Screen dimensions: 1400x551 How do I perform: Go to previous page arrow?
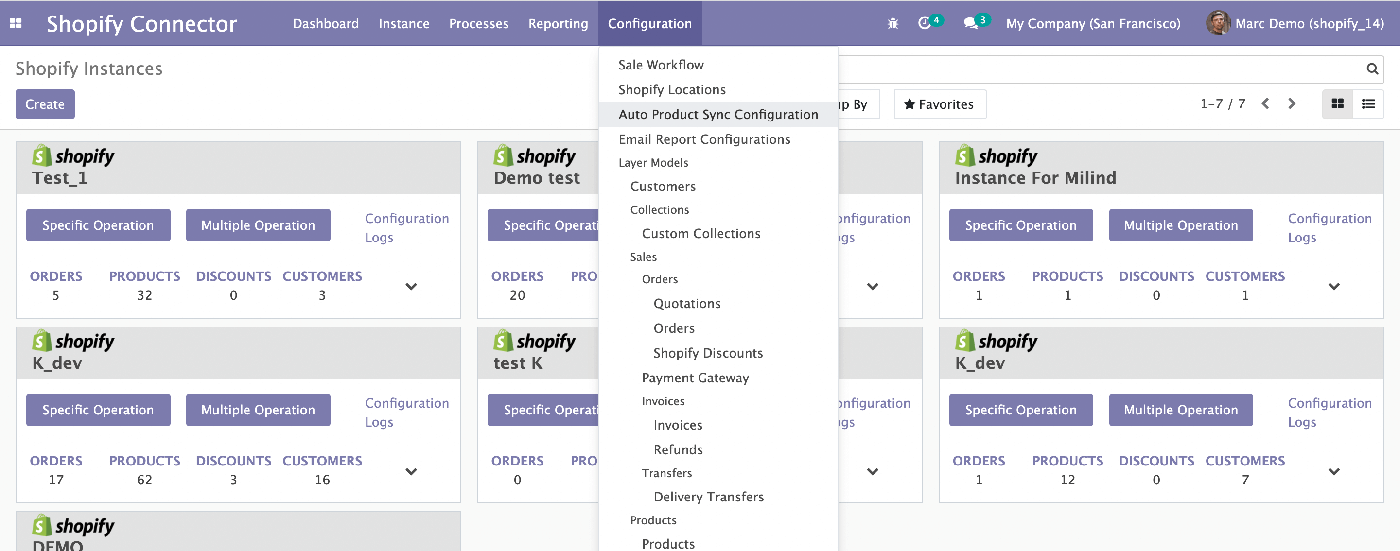pos(1265,104)
